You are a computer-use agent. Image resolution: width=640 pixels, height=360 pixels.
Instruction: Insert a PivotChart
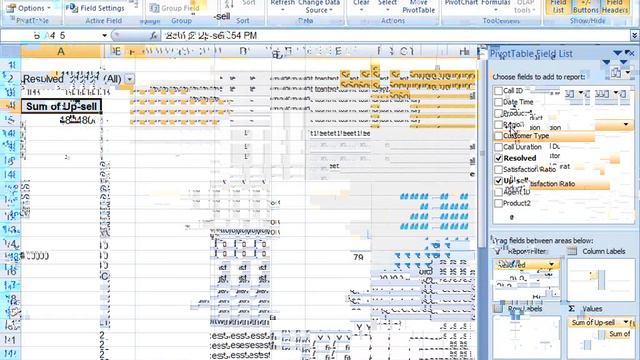(461, 3)
